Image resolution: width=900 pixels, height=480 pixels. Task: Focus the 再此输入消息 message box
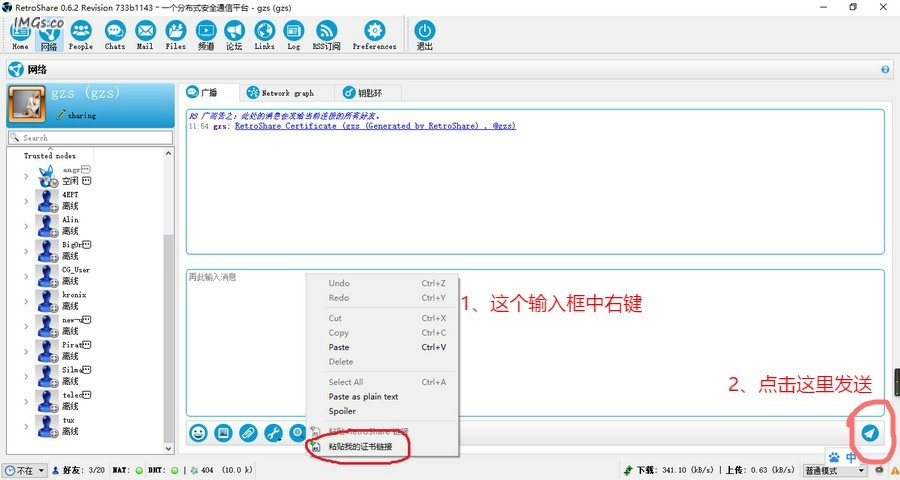tap(535, 343)
